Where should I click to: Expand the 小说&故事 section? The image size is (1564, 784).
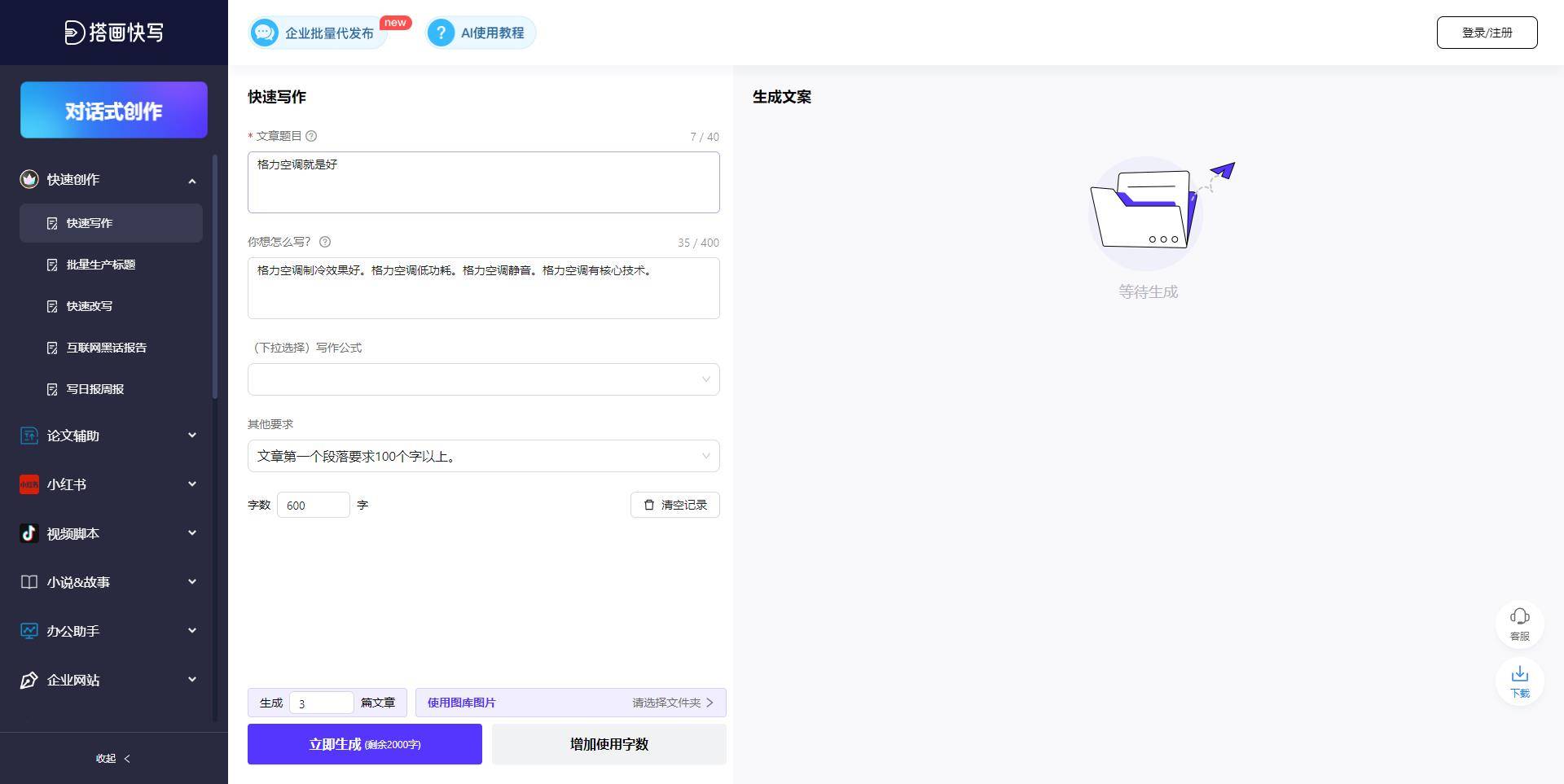(192, 582)
